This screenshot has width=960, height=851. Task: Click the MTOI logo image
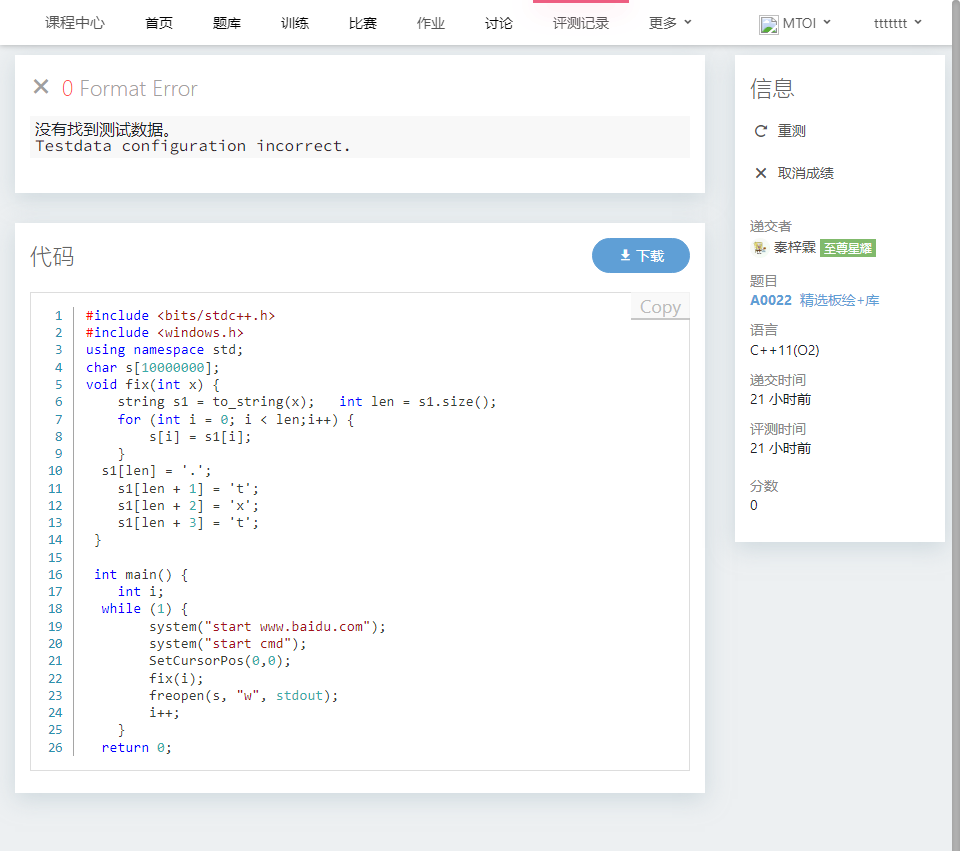coord(768,24)
